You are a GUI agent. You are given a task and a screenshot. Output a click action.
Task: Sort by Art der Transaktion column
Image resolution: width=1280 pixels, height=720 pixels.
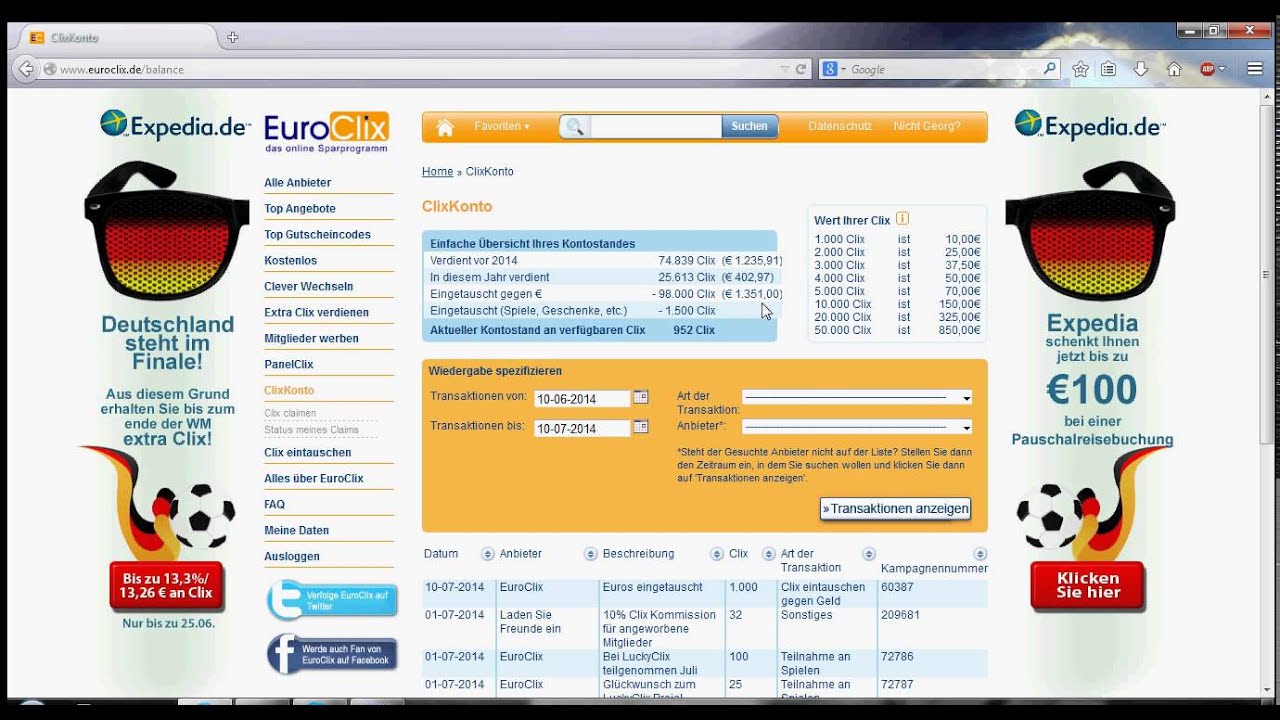[868, 554]
